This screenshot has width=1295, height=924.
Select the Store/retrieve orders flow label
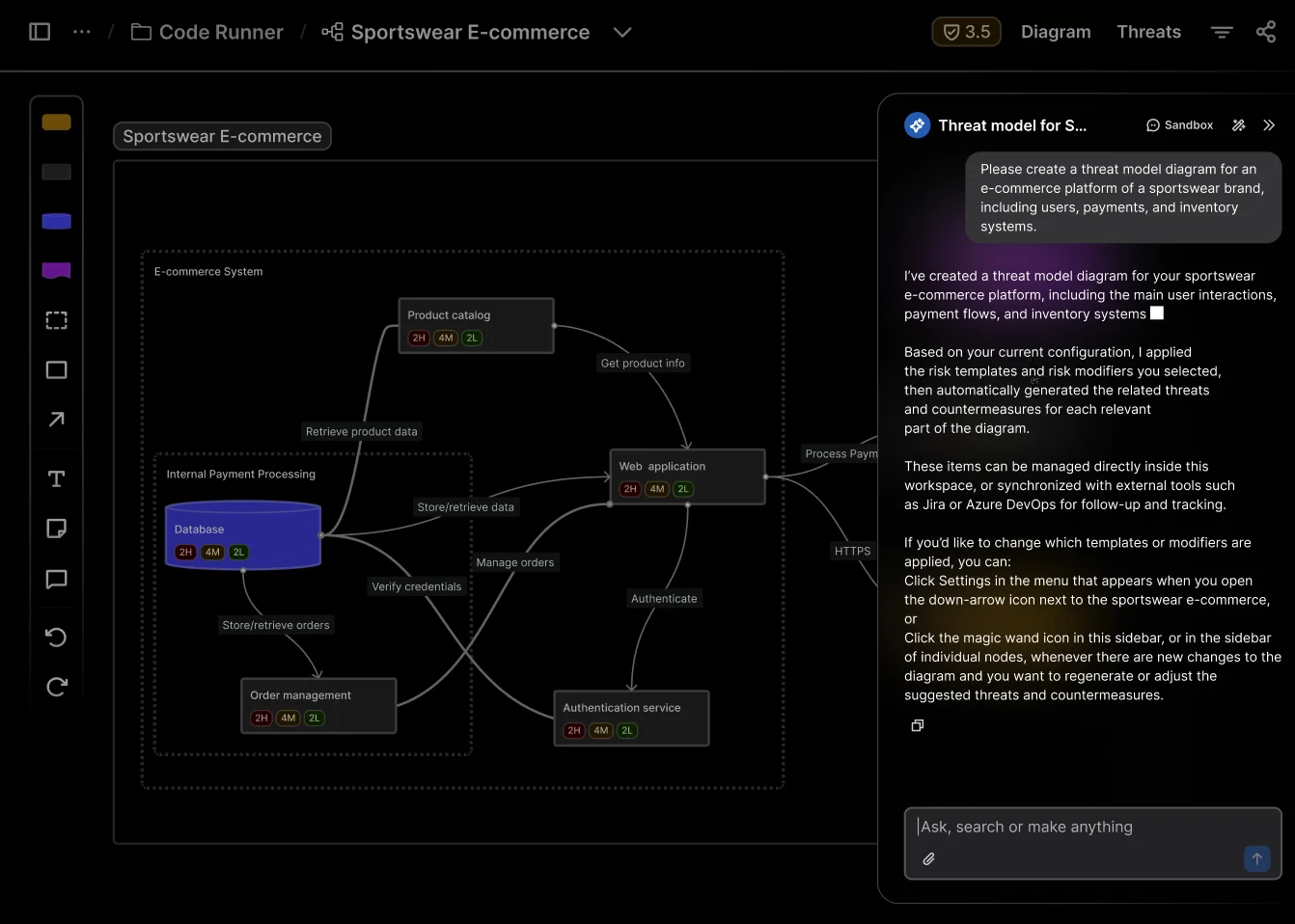coord(276,625)
